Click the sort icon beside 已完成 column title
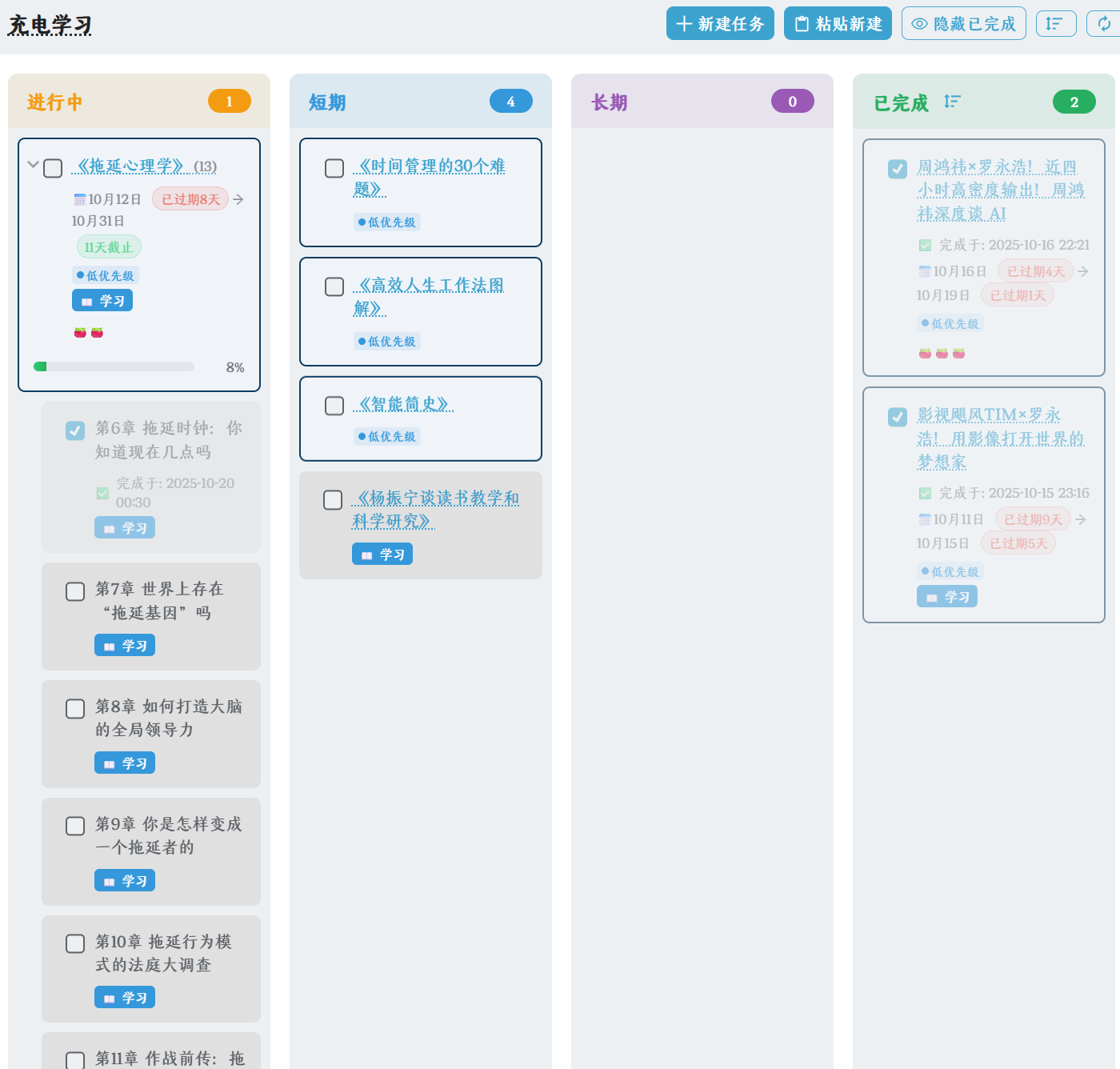The image size is (1120, 1069). tap(952, 102)
